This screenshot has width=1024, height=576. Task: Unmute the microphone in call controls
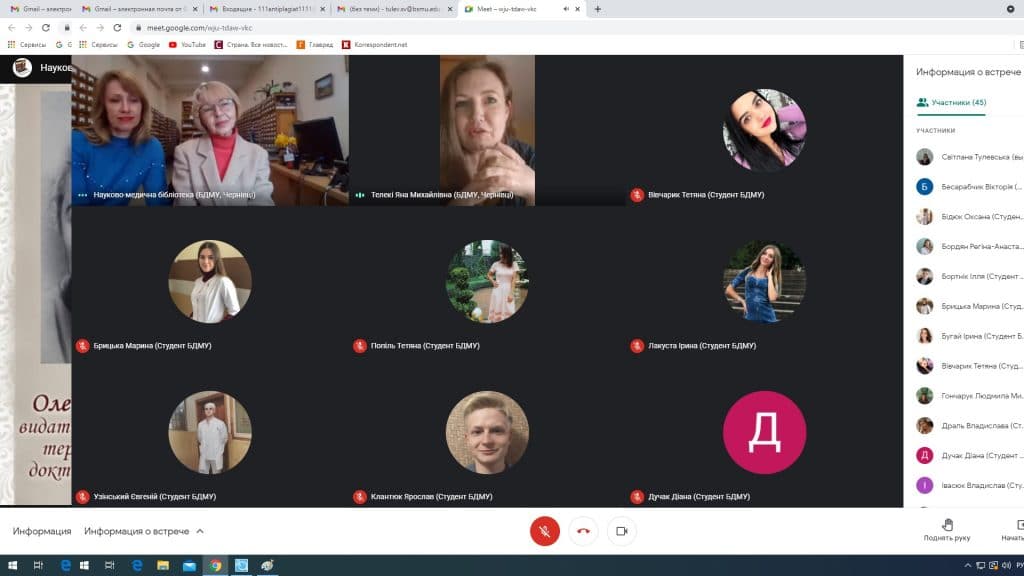click(544, 531)
